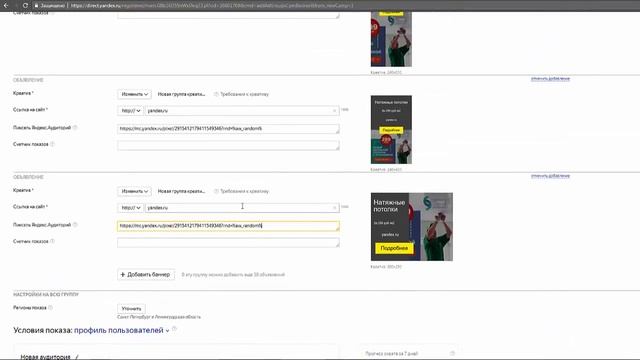
Task: Click the yandex.ru site link field in bottom ad
Action: pos(242,208)
